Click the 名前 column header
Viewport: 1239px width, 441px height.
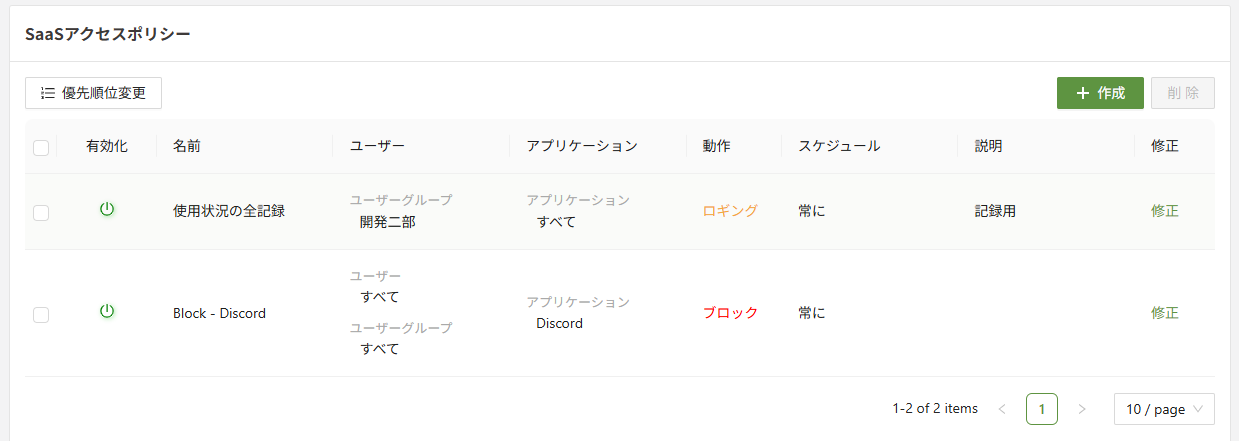[x=187, y=146]
